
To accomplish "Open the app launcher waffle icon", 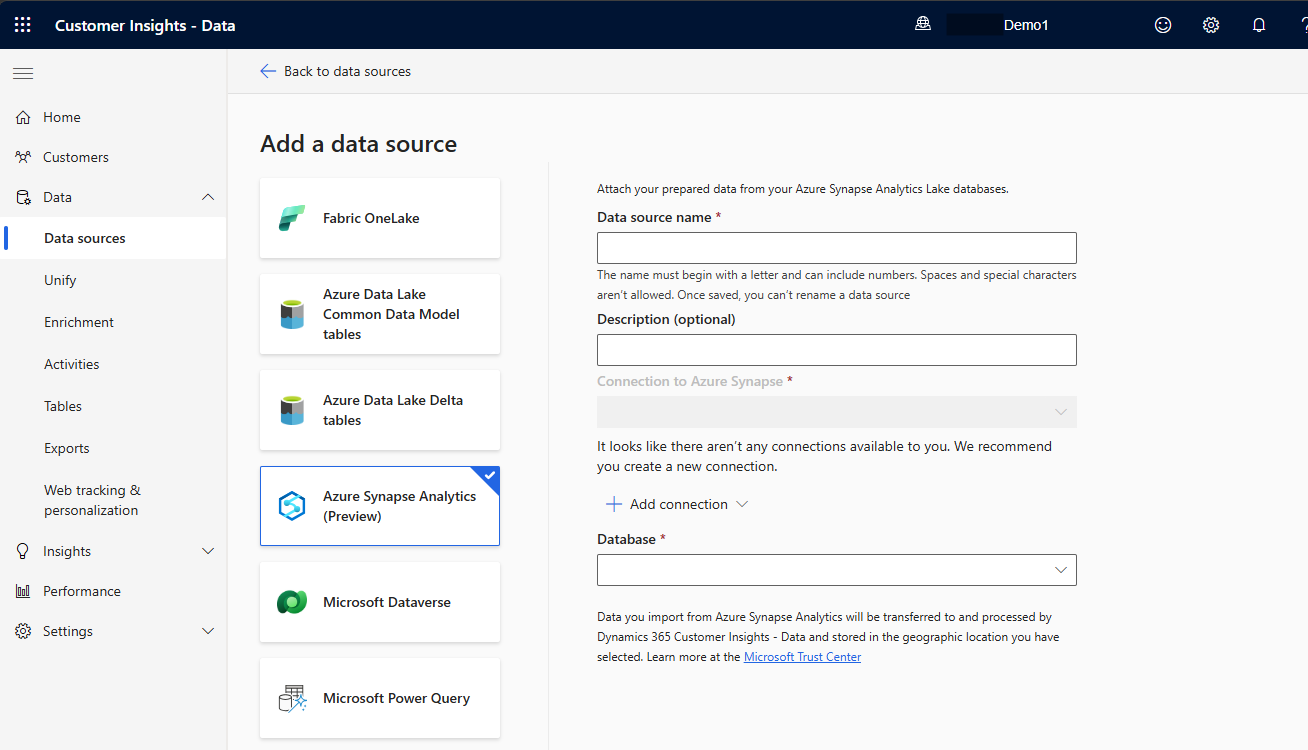I will [x=22, y=25].
